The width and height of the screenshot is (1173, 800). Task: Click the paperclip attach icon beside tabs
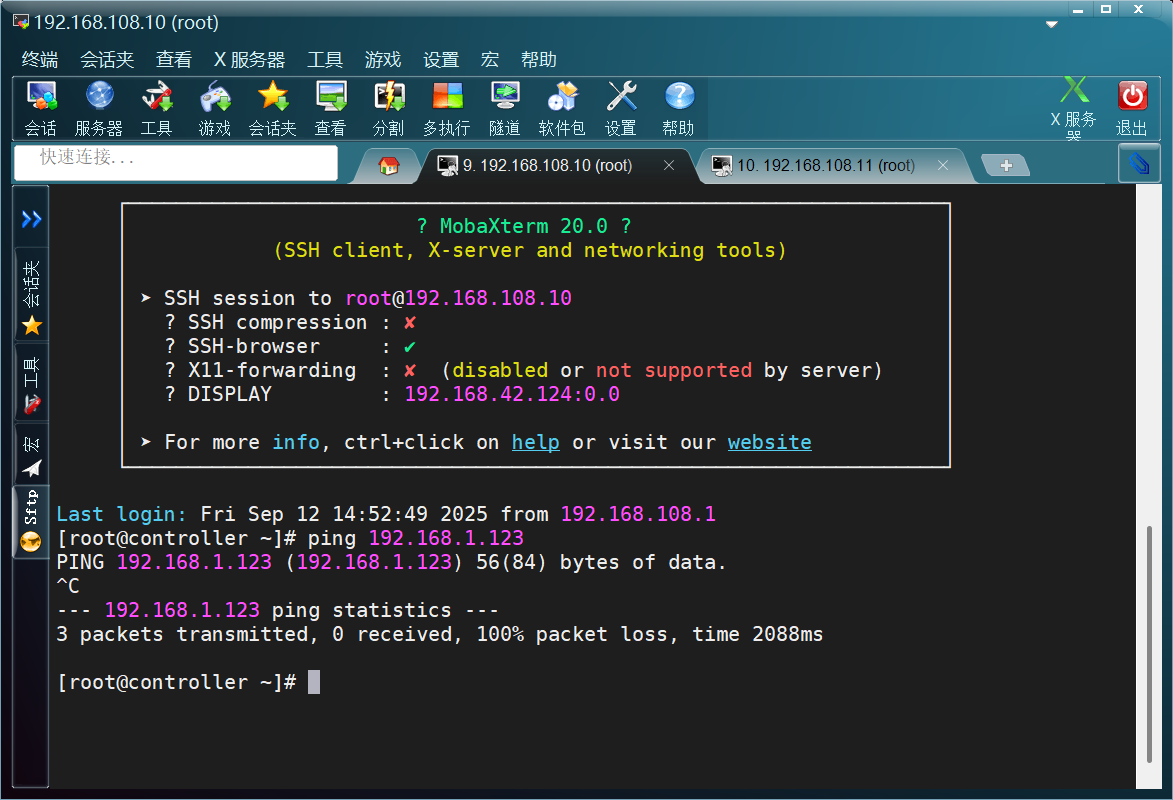1139,163
